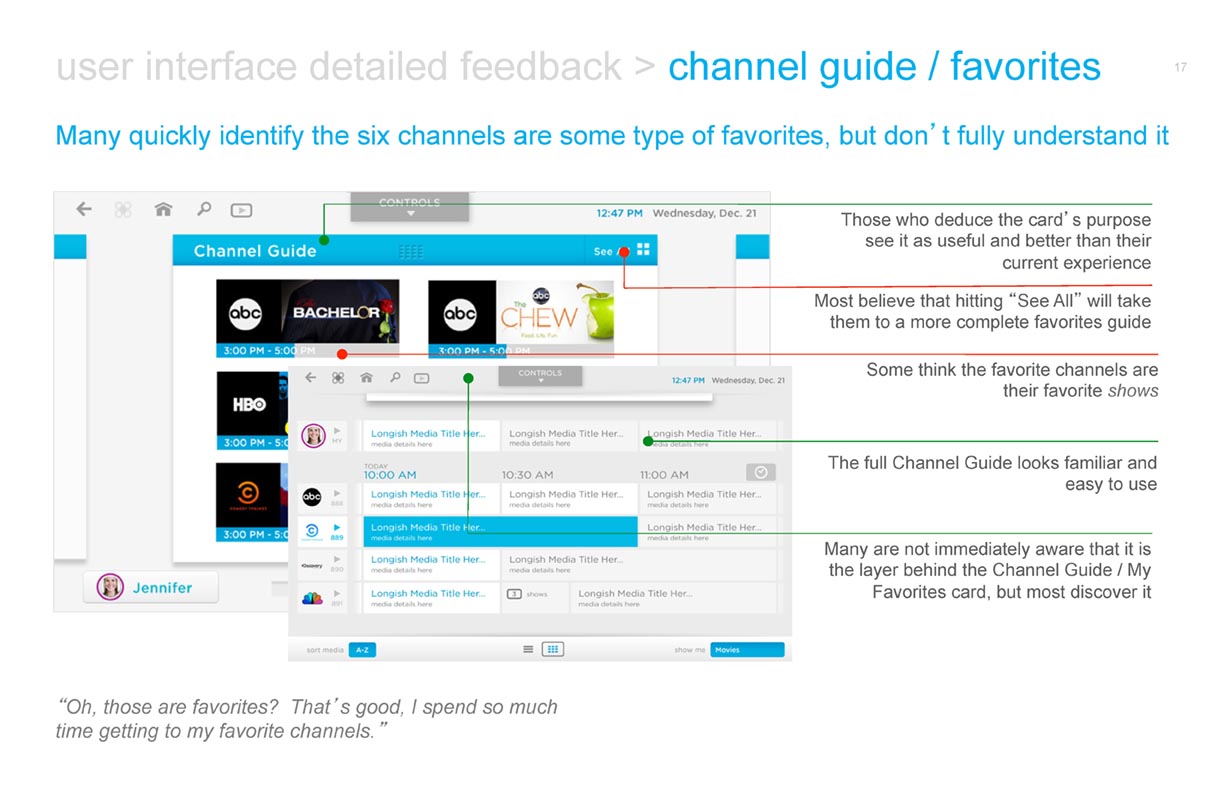The height and width of the screenshot is (792, 1224).
Task: Click the profile avatar in the MY row
Action: (x=313, y=436)
